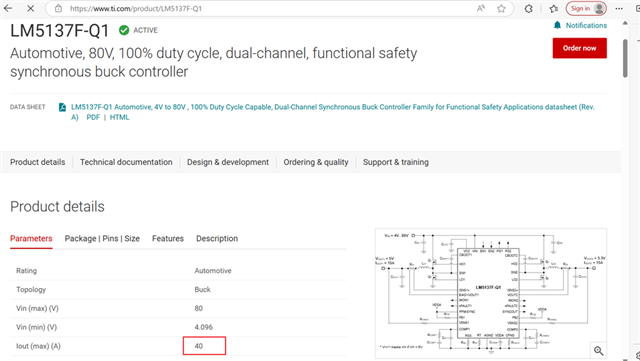
Task: Zoom the circuit diagram magnifier icon
Action: 598,350
